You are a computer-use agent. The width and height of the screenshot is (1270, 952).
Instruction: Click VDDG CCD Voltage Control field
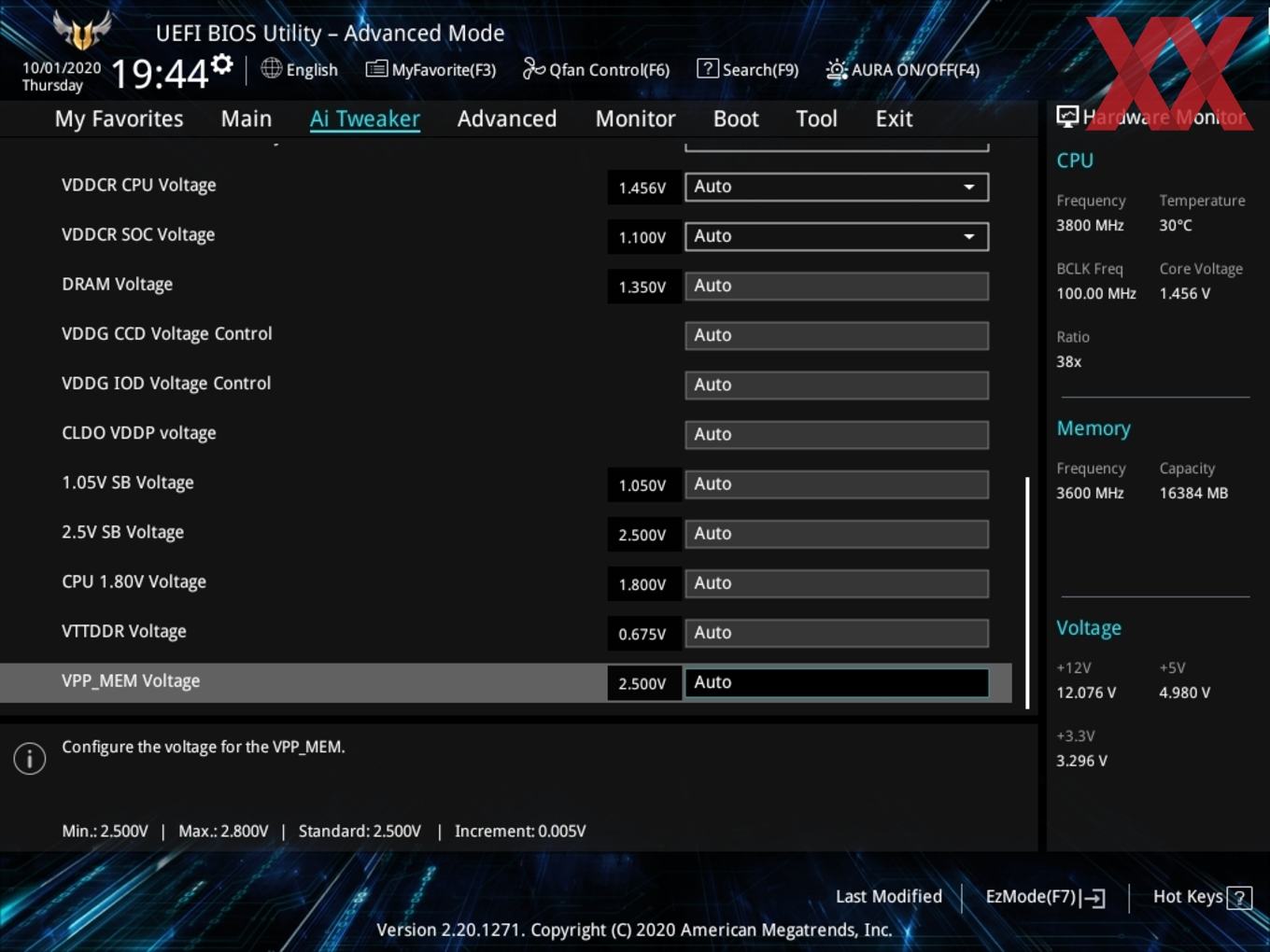coord(837,335)
